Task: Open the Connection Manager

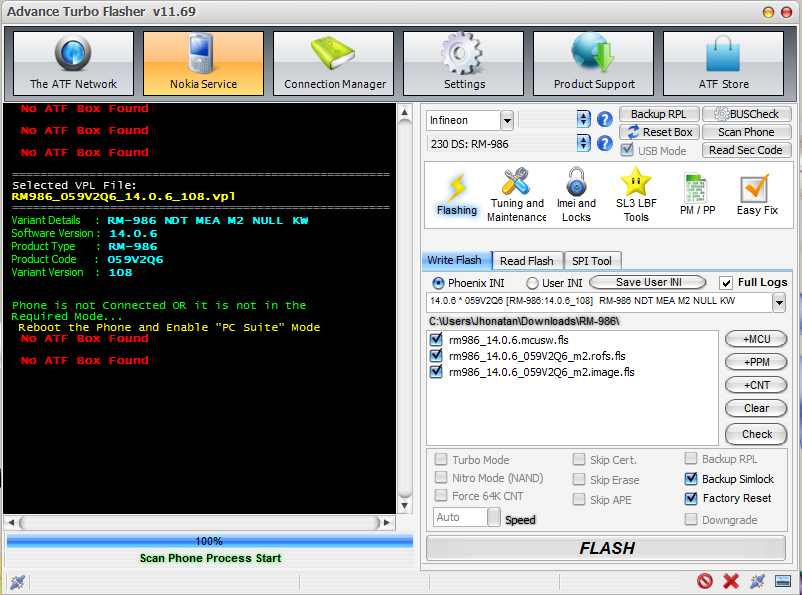Action: coord(334,64)
